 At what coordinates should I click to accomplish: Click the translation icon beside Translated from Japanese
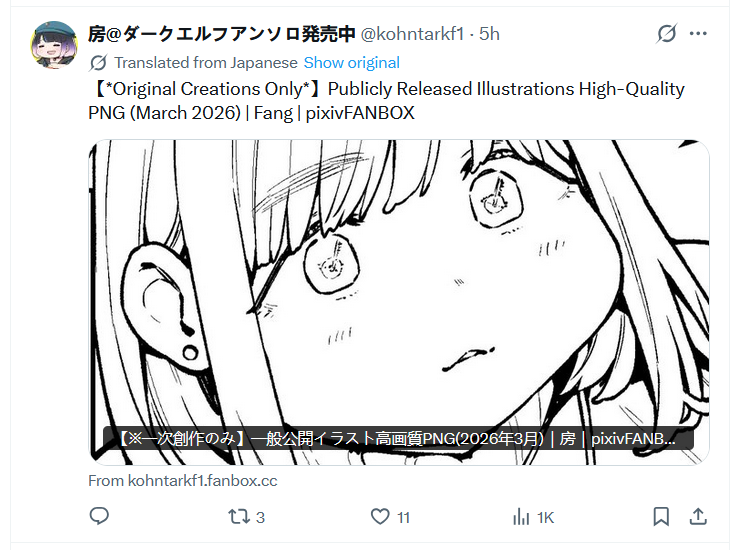pos(98,63)
